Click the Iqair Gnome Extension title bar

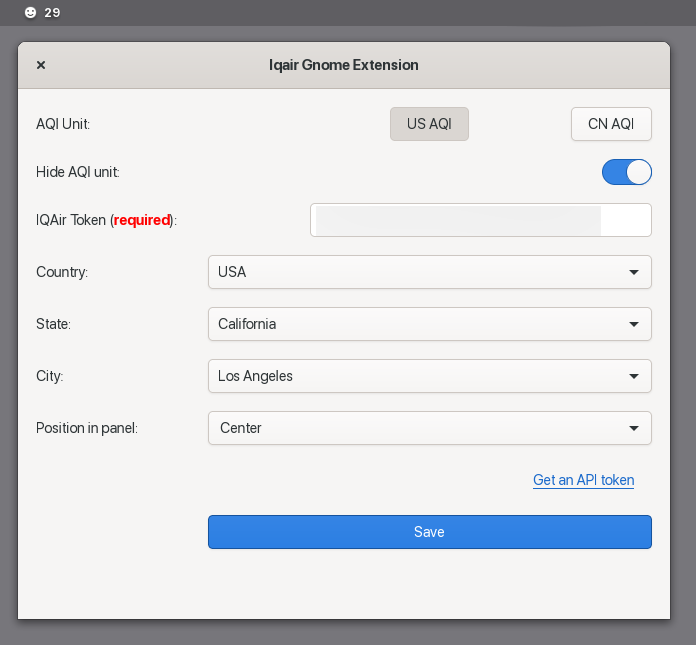tap(344, 65)
